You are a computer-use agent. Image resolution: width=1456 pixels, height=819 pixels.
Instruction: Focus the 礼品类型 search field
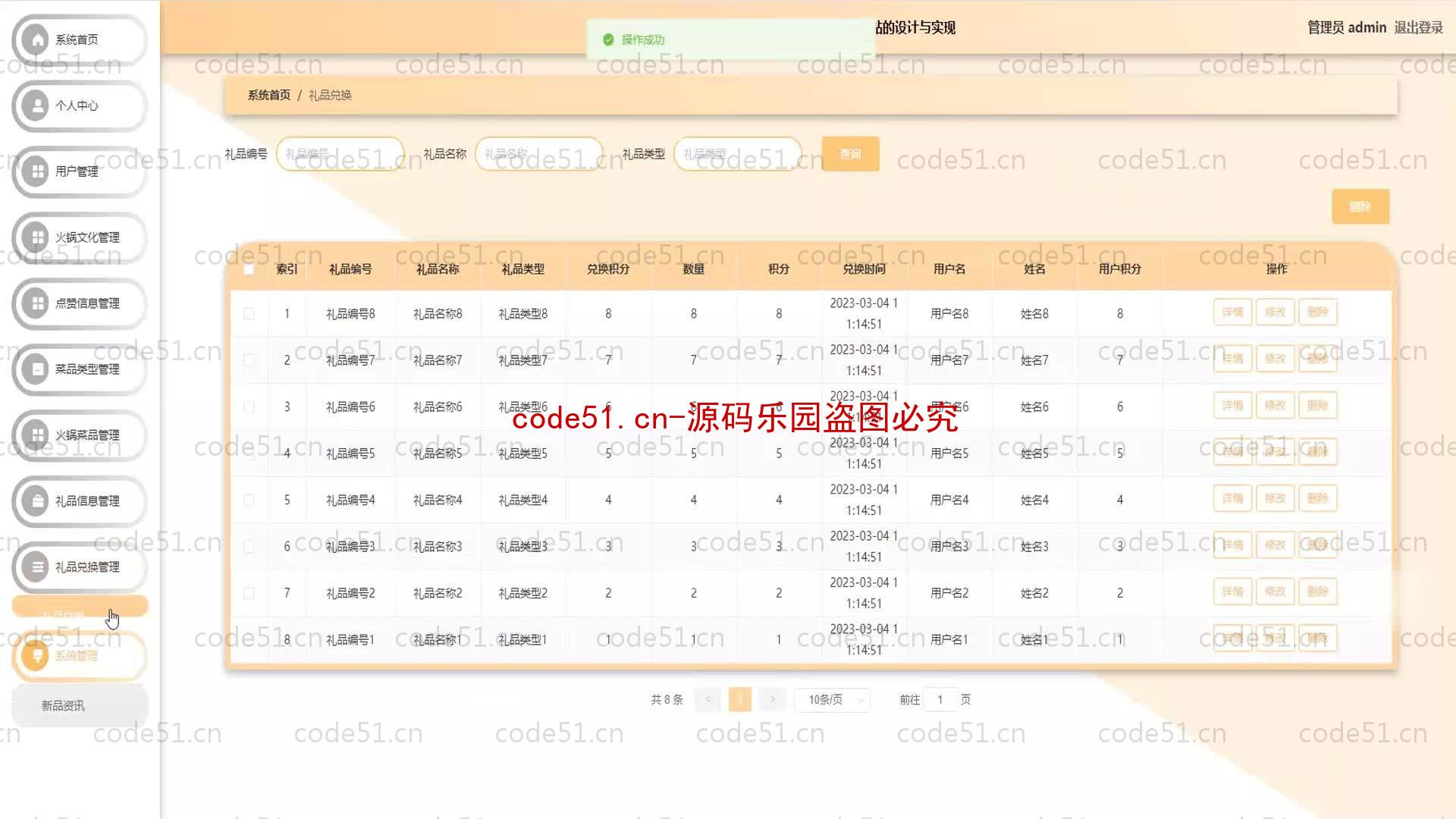click(738, 154)
